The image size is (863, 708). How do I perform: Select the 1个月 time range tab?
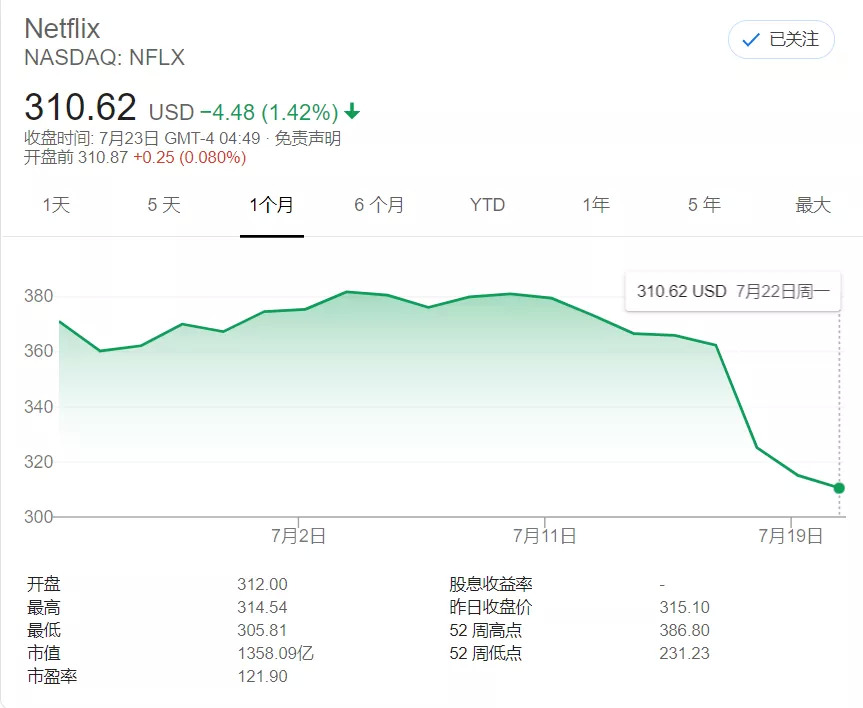(271, 205)
